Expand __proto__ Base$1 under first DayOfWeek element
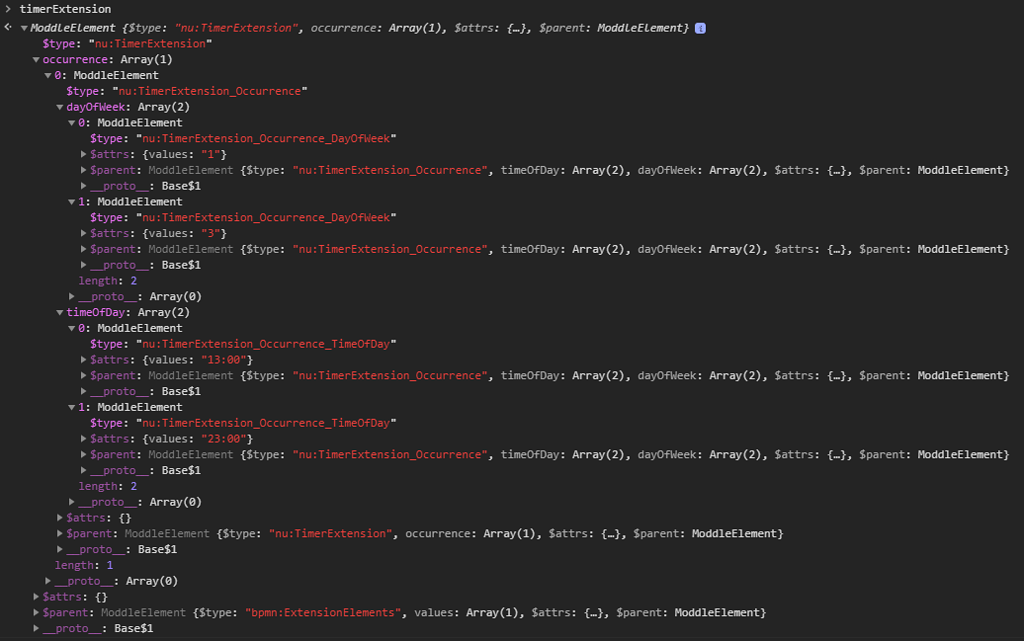Viewport: 1024px width, 641px height. click(x=83, y=185)
